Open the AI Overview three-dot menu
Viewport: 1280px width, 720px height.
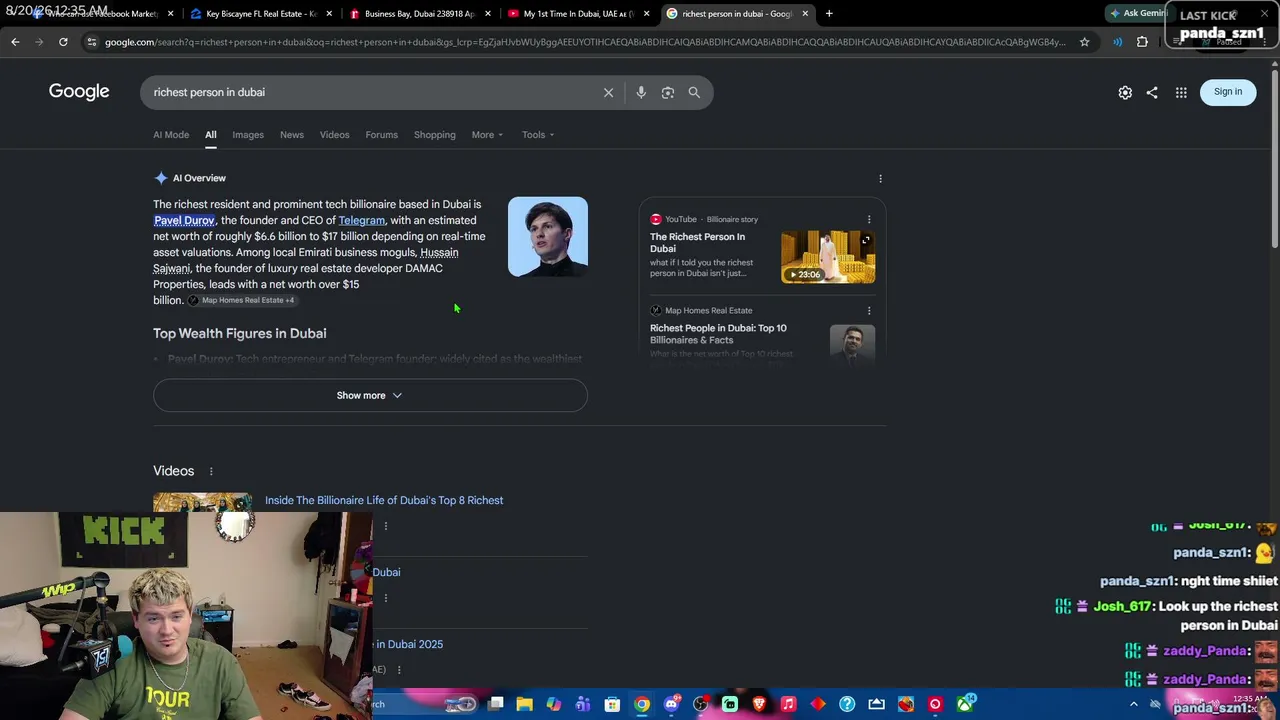point(880,178)
